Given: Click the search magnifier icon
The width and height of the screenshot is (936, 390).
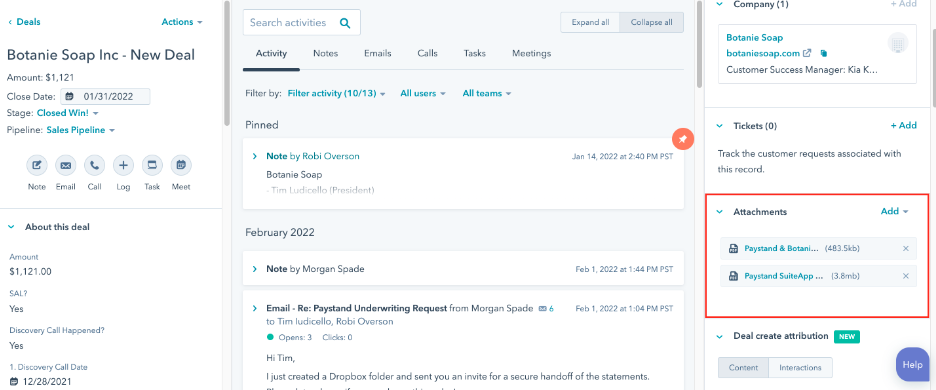Looking at the screenshot, I should [x=344, y=23].
